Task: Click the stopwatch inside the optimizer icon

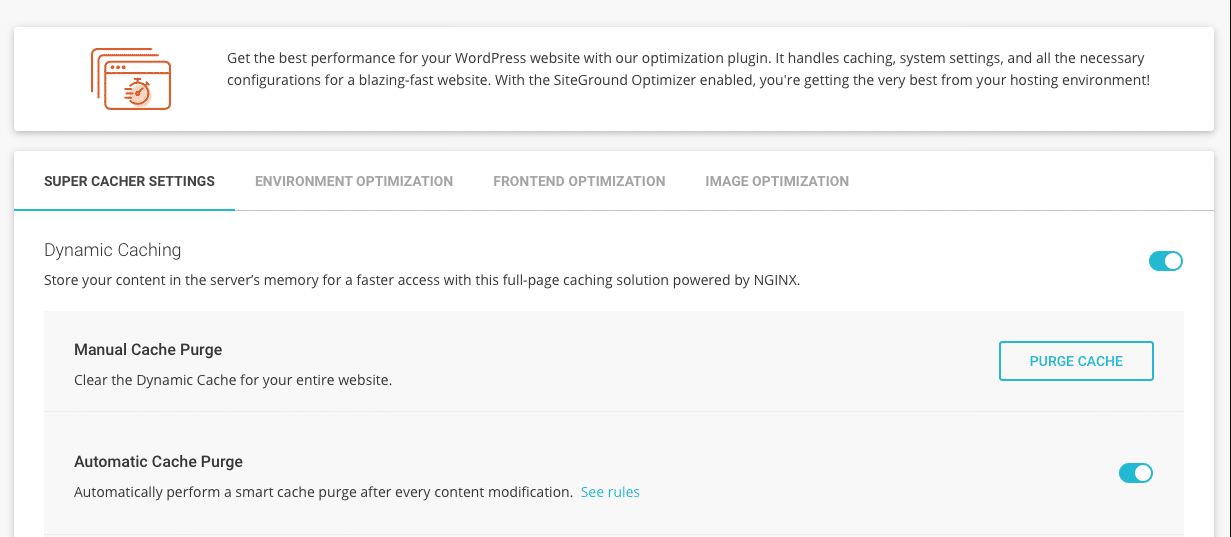Action: point(139,92)
